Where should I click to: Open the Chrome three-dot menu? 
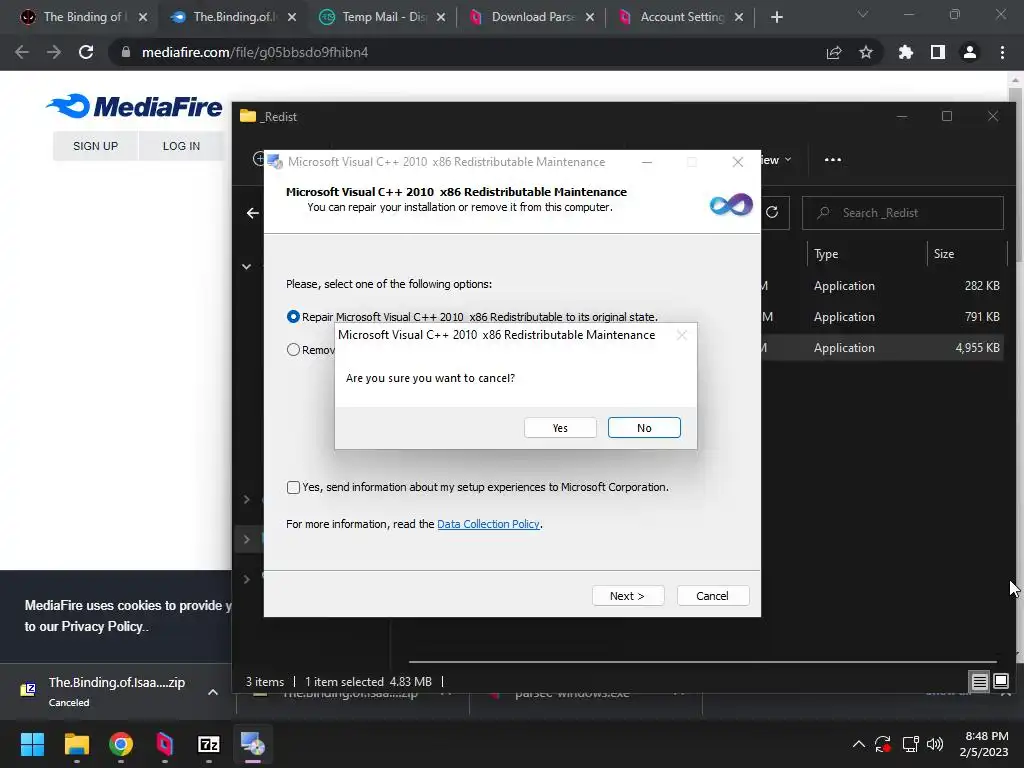(x=1002, y=52)
